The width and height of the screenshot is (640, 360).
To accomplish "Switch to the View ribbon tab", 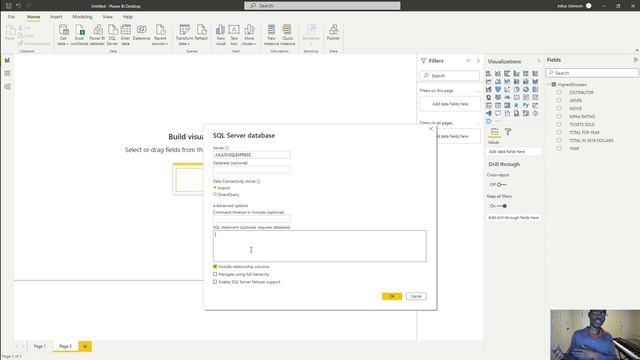I will point(107,17).
